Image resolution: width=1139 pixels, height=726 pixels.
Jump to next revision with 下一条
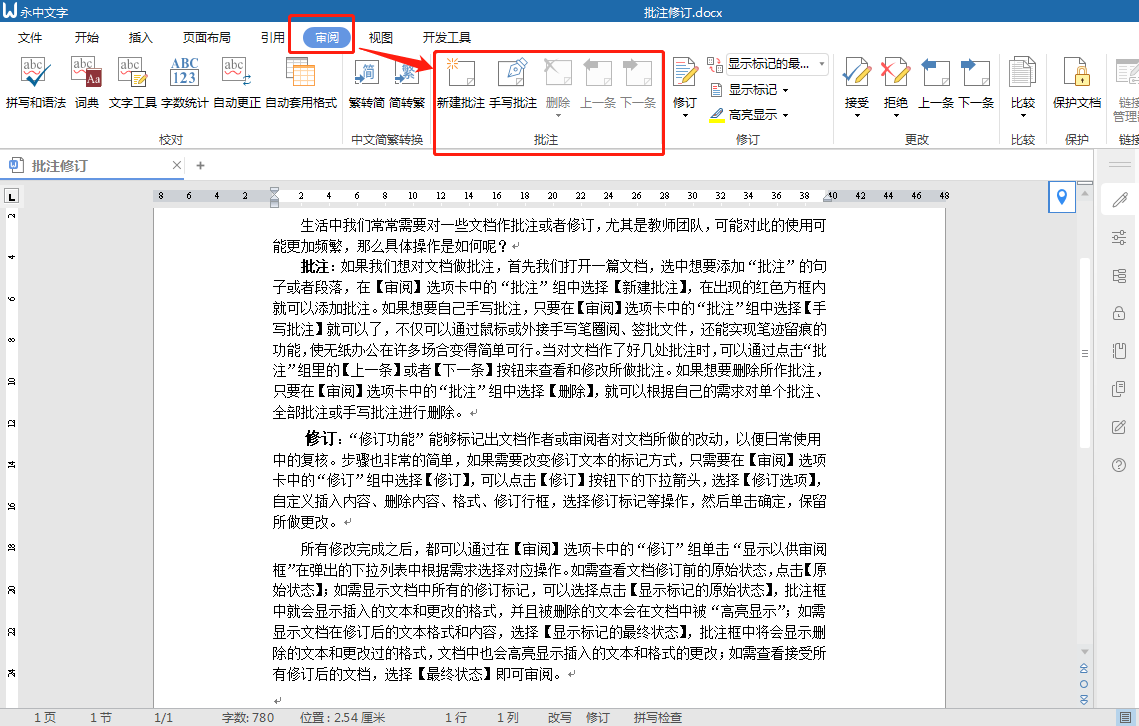pyautogui.click(x=976, y=85)
